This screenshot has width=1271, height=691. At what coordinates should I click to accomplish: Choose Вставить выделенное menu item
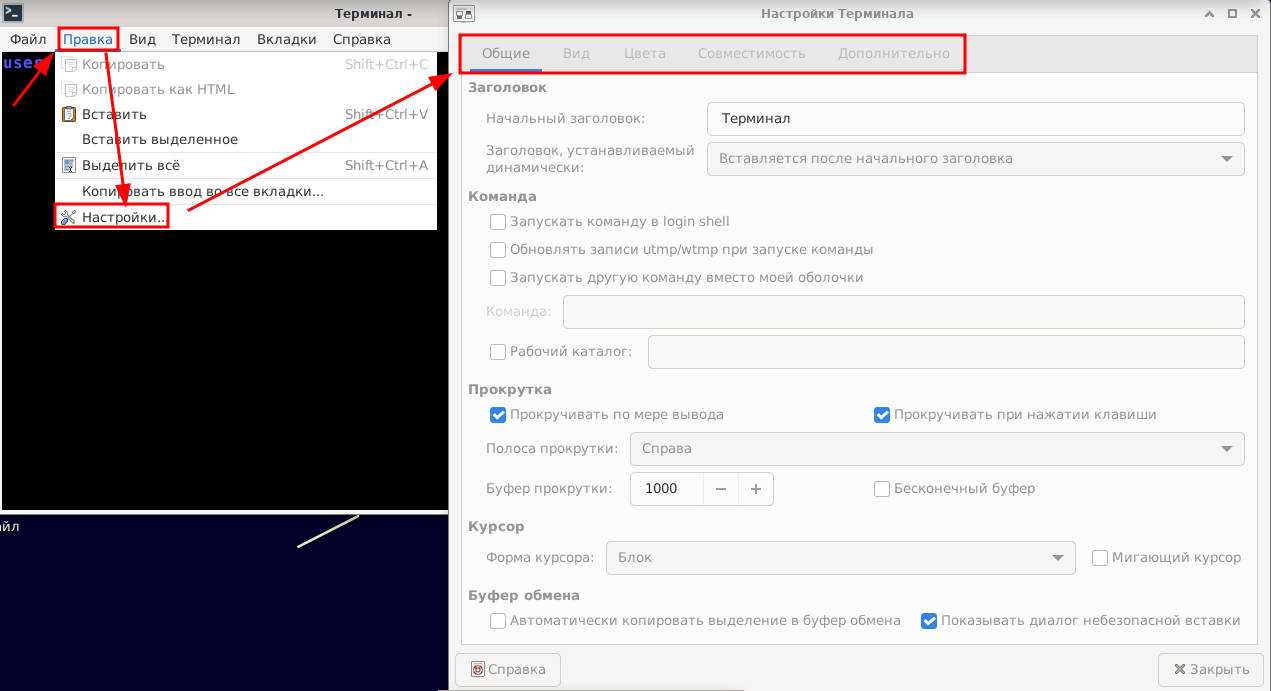[246, 139]
